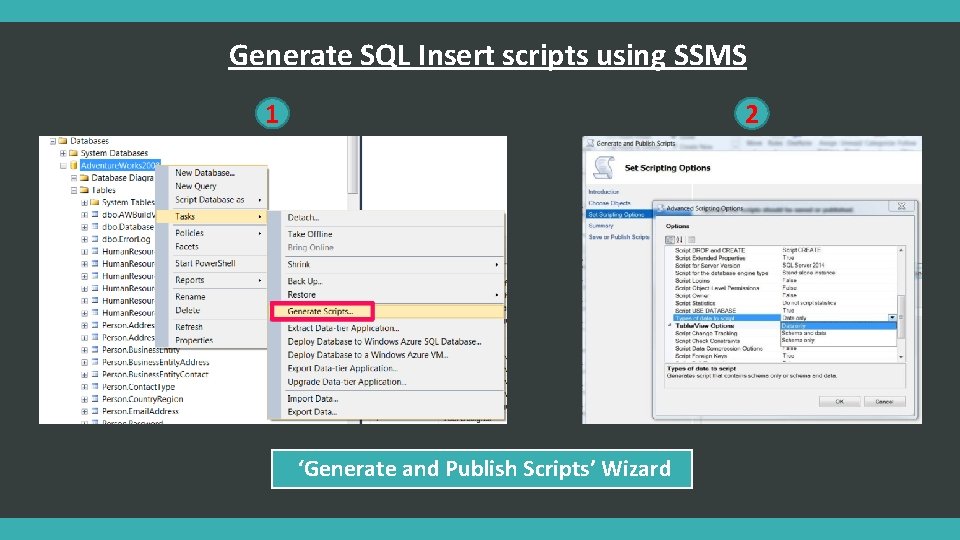Screen dimensions: 960x540
Task: Click the dbo.AWBuildVersion table icon
Action: 95,215
